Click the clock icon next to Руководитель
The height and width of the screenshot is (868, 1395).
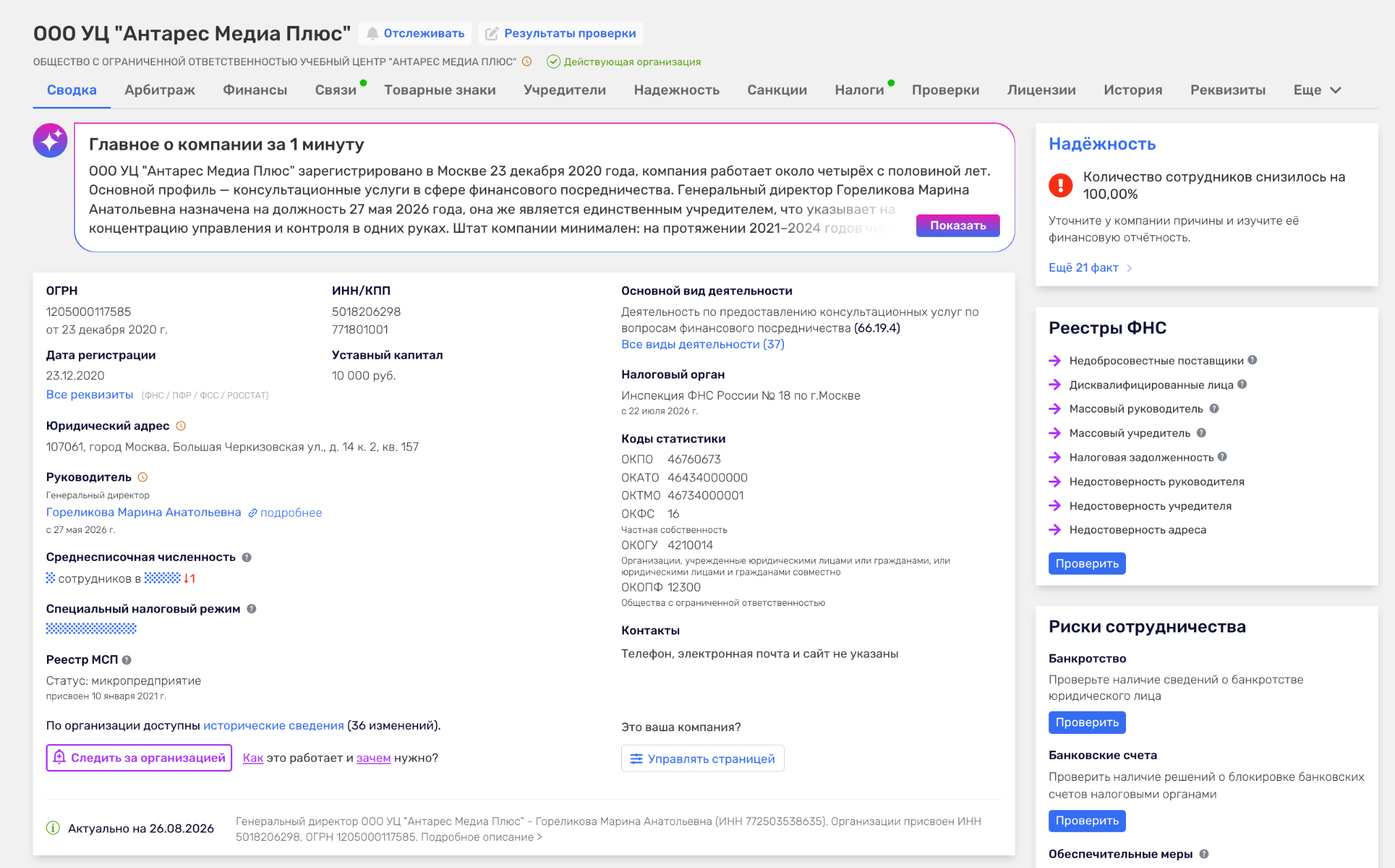[143, 477]
